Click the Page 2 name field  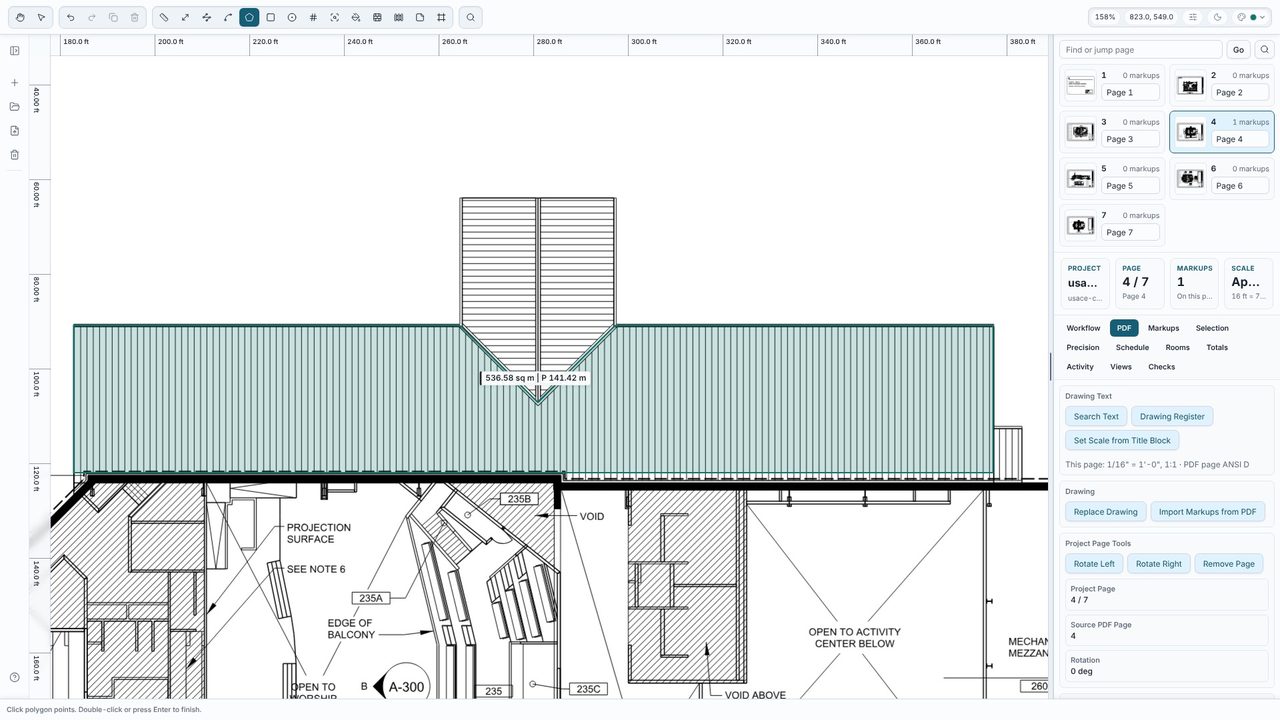[x=1240, y=92]
